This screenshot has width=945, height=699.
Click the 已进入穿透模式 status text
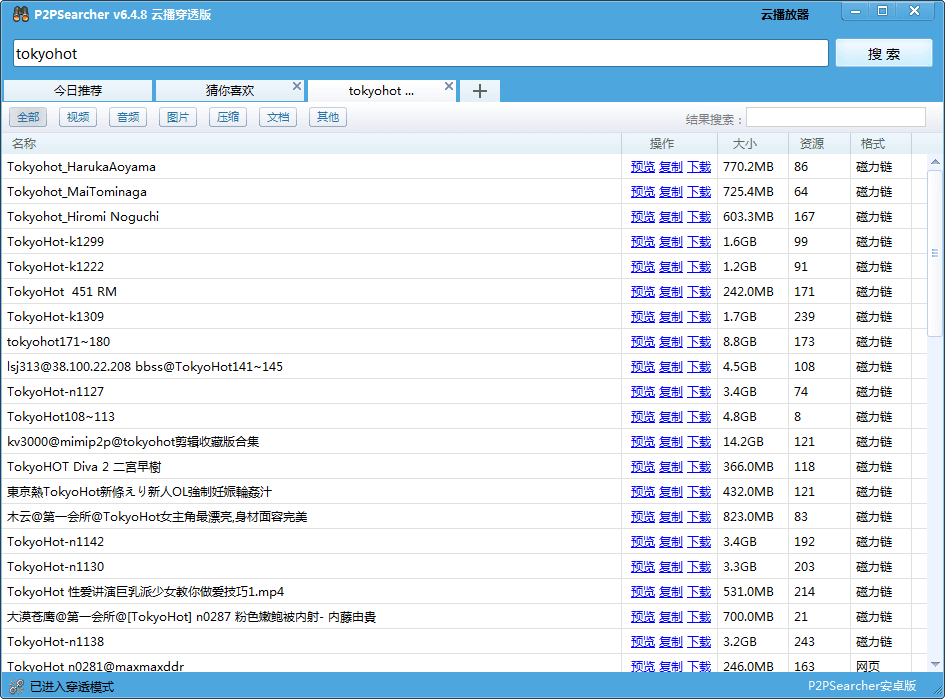[x=72, y=686]
